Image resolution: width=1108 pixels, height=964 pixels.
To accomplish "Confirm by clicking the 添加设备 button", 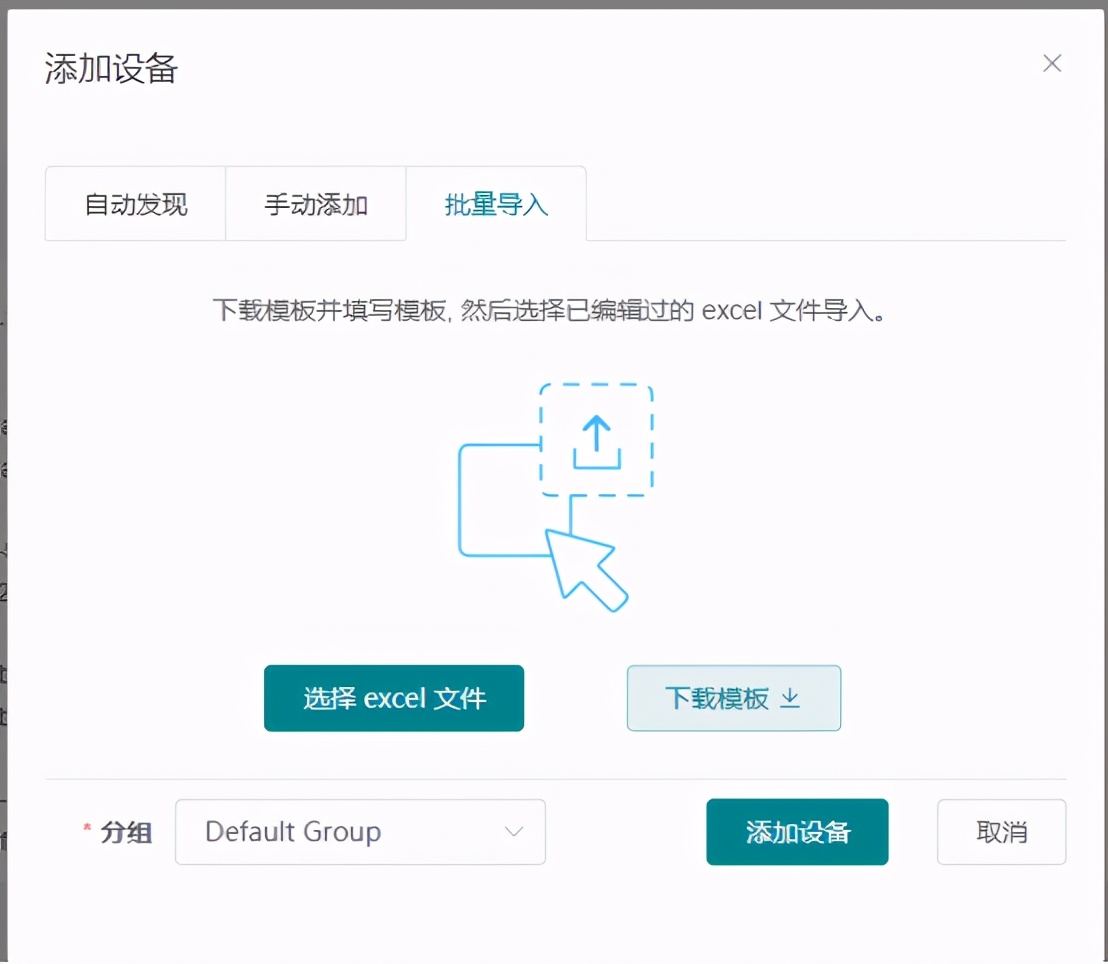I will coord(797,831).
